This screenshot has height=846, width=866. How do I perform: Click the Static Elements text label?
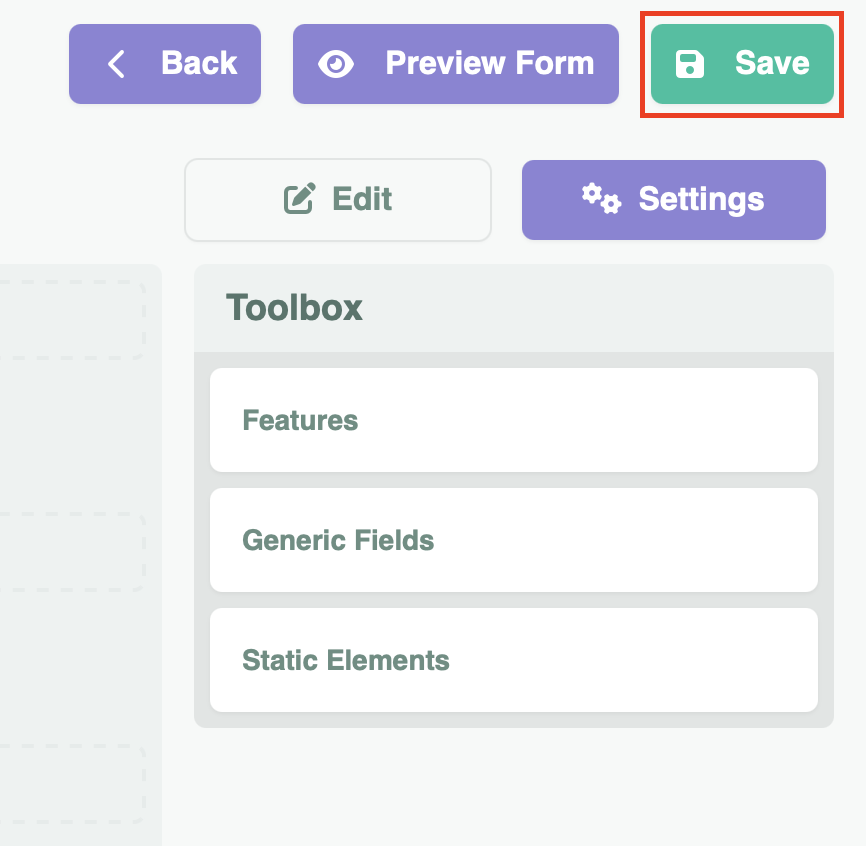(346, 661)
